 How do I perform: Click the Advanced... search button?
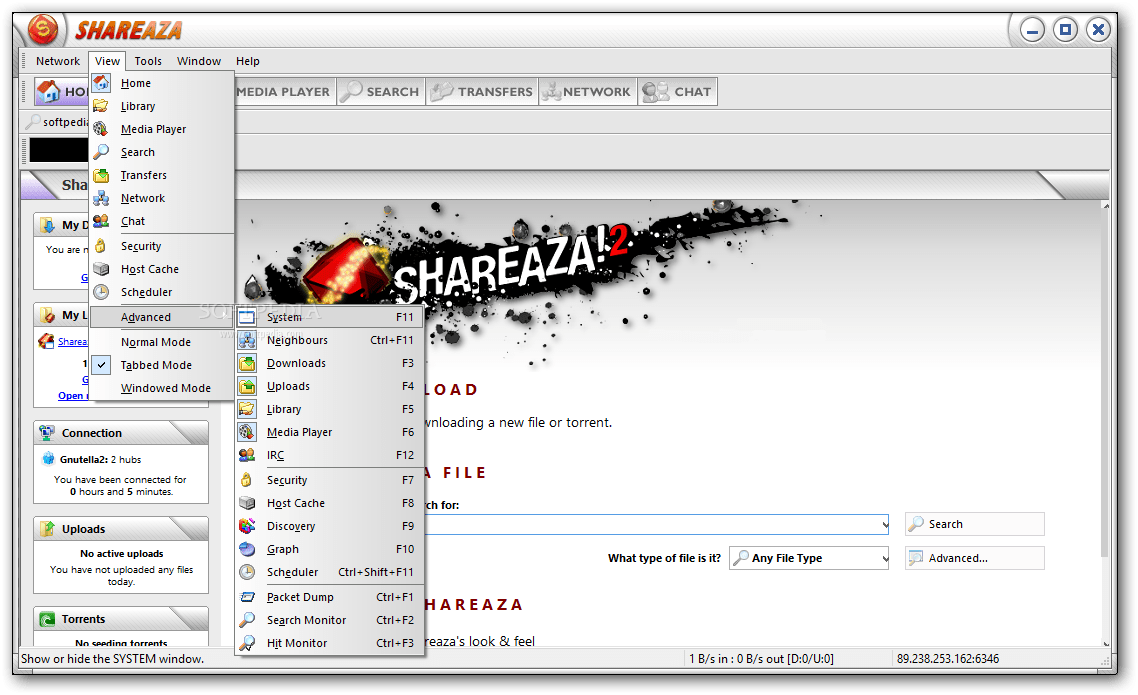[974, 558]
